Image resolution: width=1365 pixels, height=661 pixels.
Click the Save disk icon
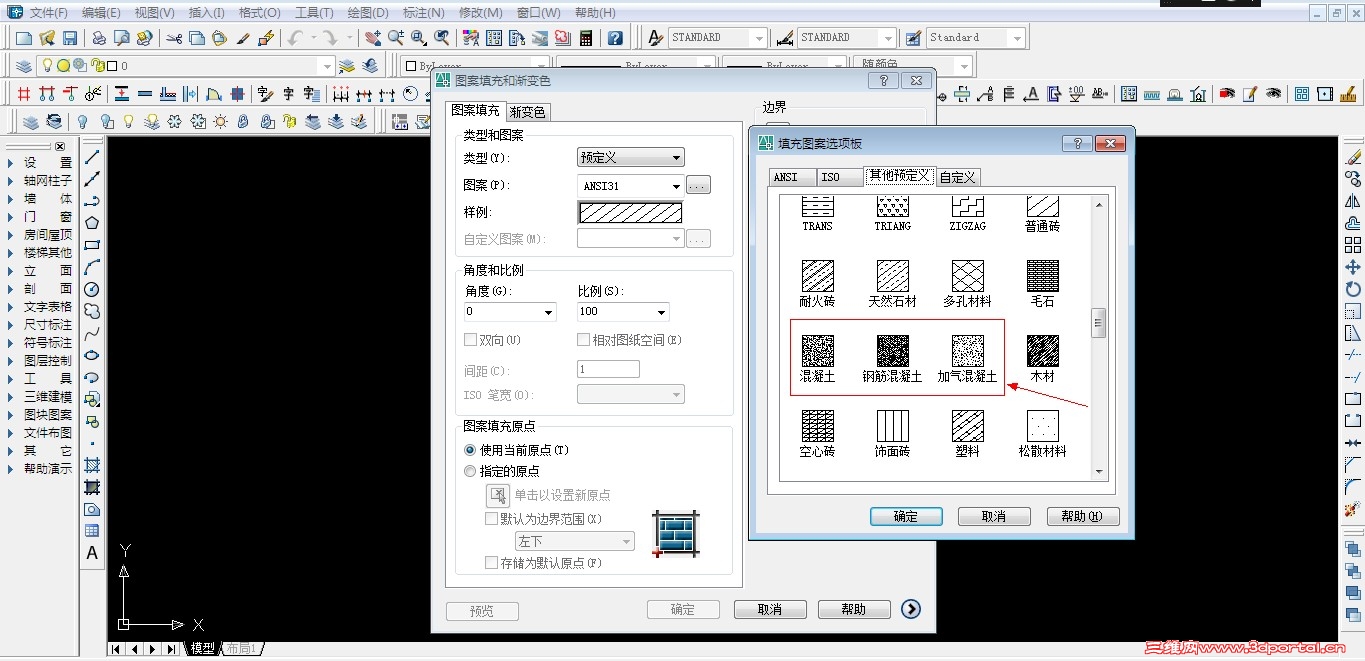pos(70,38)
